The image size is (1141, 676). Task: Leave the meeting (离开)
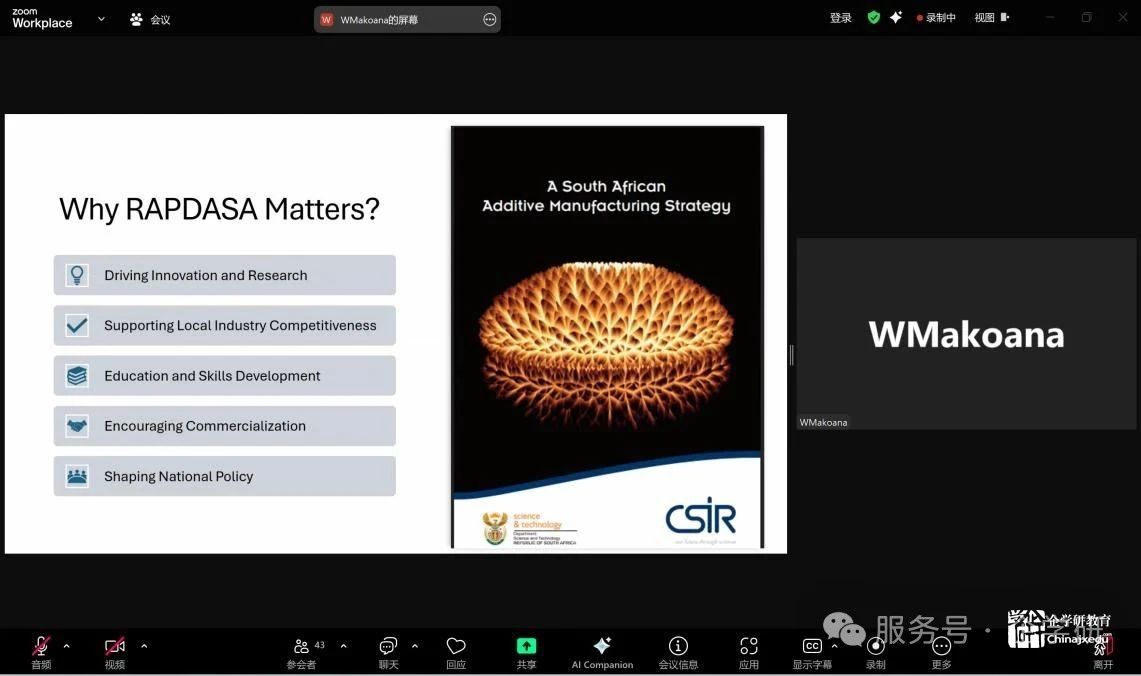[1103, 652]
